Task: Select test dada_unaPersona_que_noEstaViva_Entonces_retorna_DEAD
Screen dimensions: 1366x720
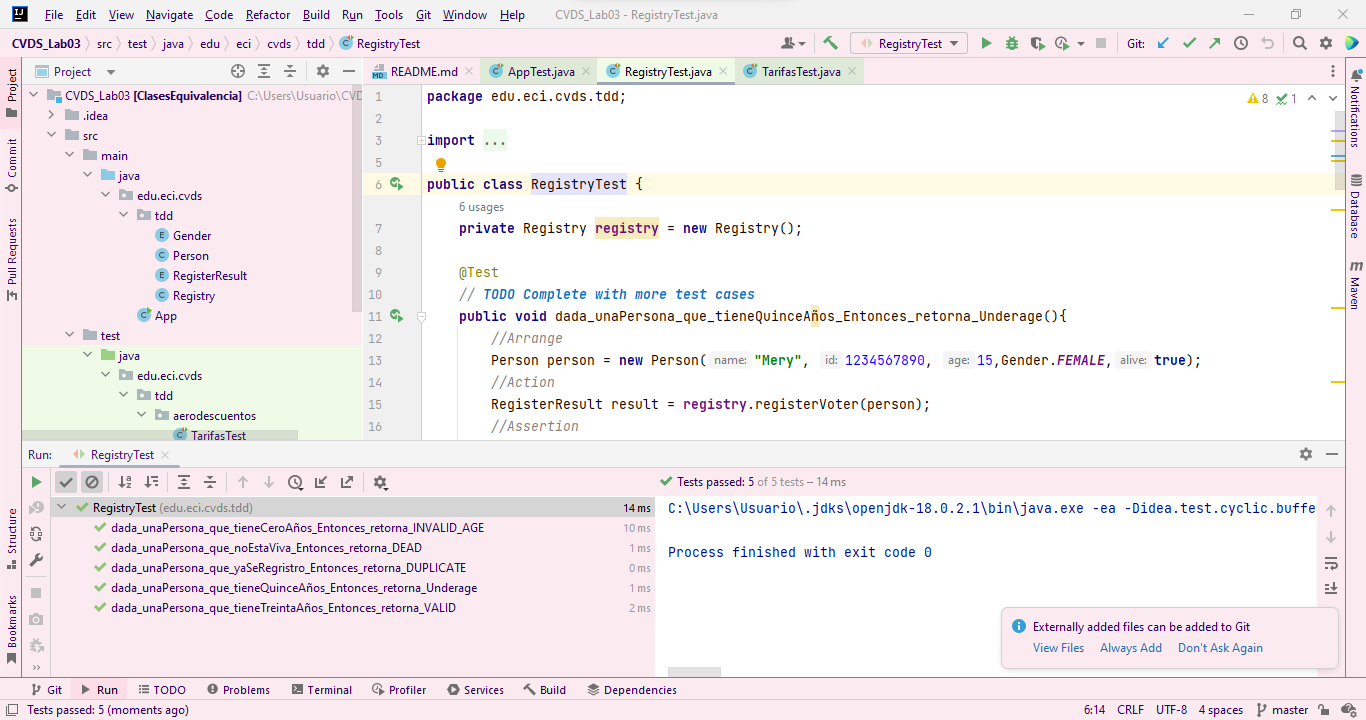Action: coord(266,548)
